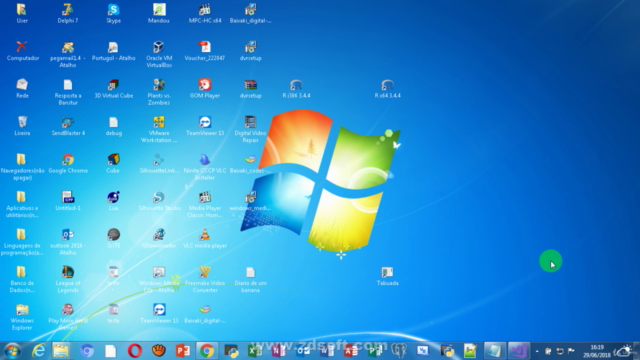Open the League of Legends shortcut
The width and height of the screenshot is (640, 360).
pyautogui.click(x=68, y=279)
